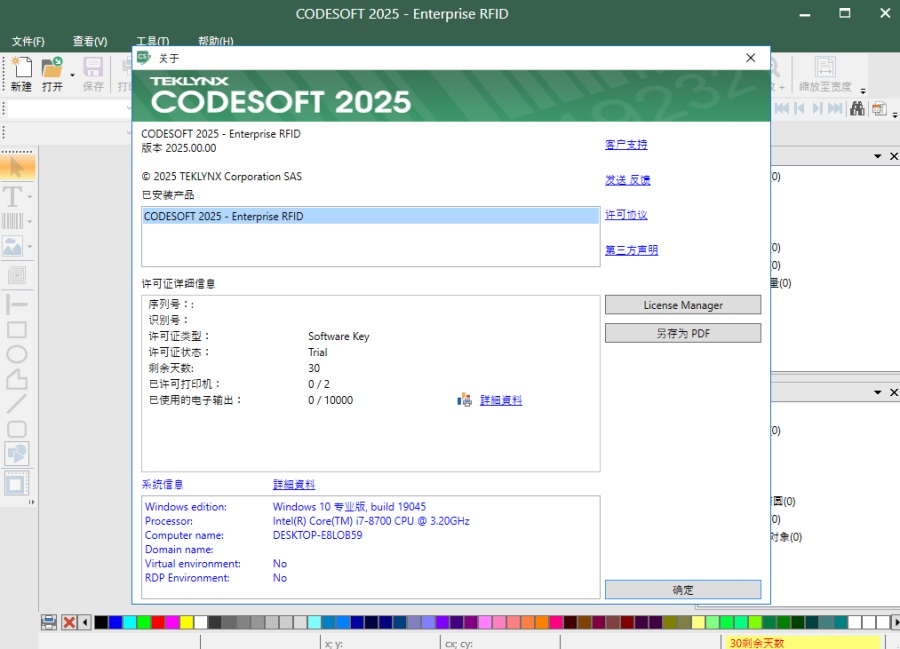This screenshot has width=900, height=649.
Task: Open the zoom toolbar overflow options arrow
Action: tap(863, 91)
